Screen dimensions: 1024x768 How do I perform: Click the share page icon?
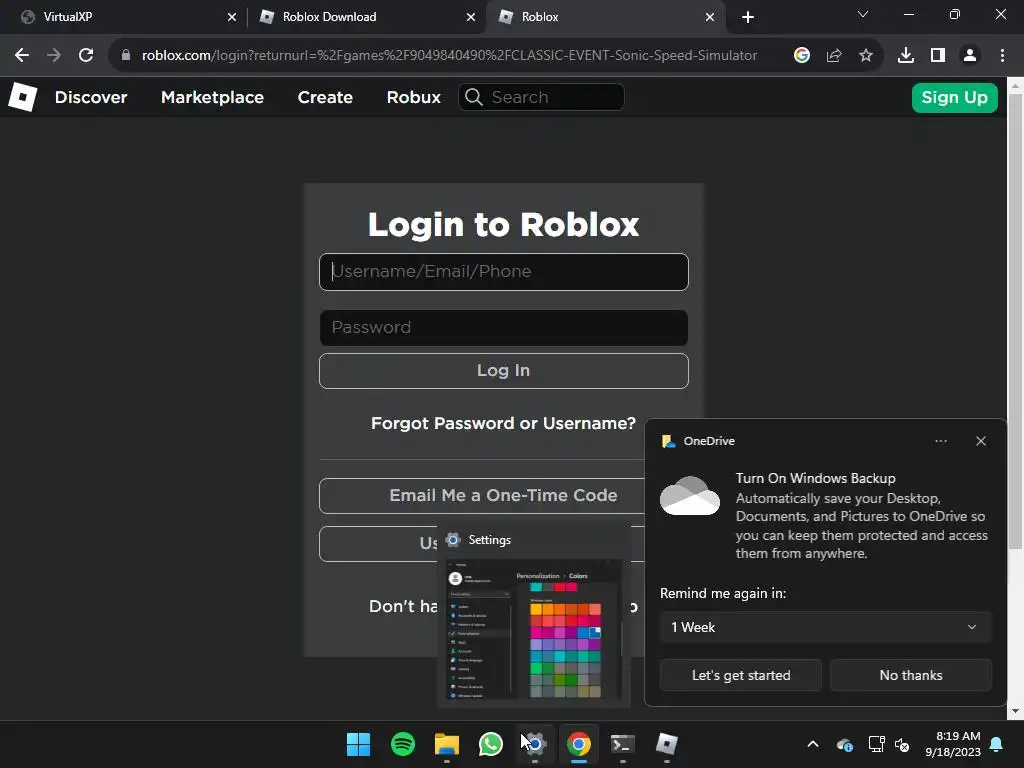click(834, 56)
